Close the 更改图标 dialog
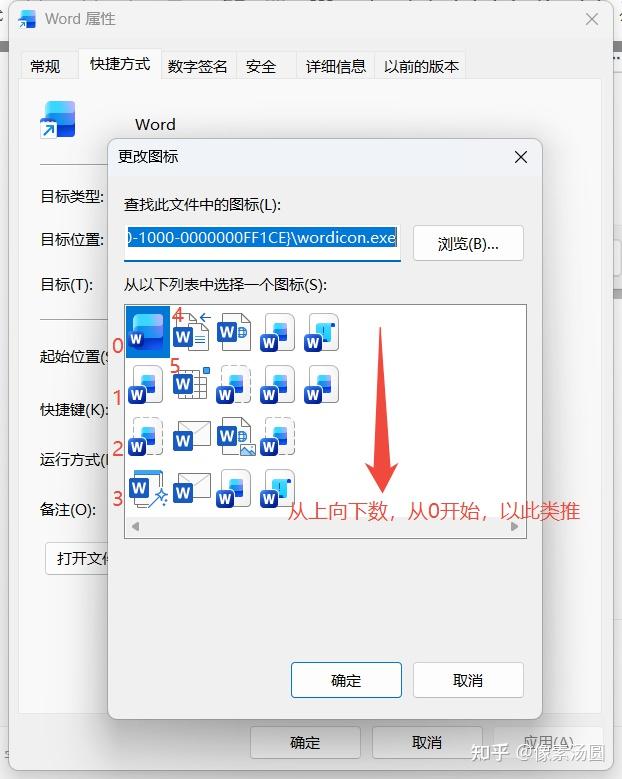 pyautogui.click(x=521, y=157)
